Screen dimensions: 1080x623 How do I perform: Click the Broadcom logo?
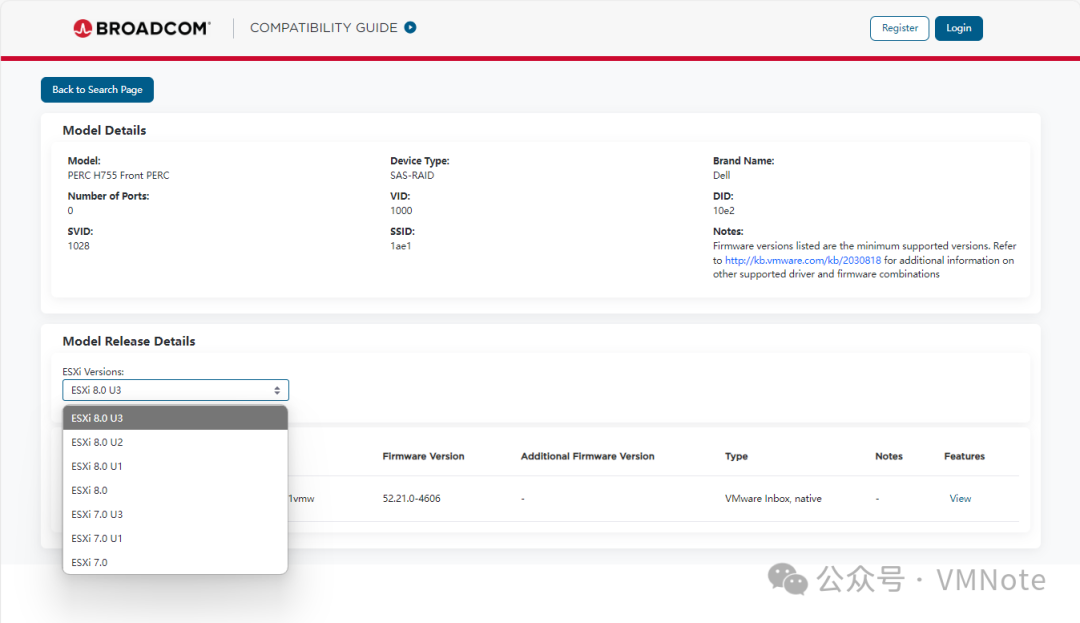(x=141, y=28)
